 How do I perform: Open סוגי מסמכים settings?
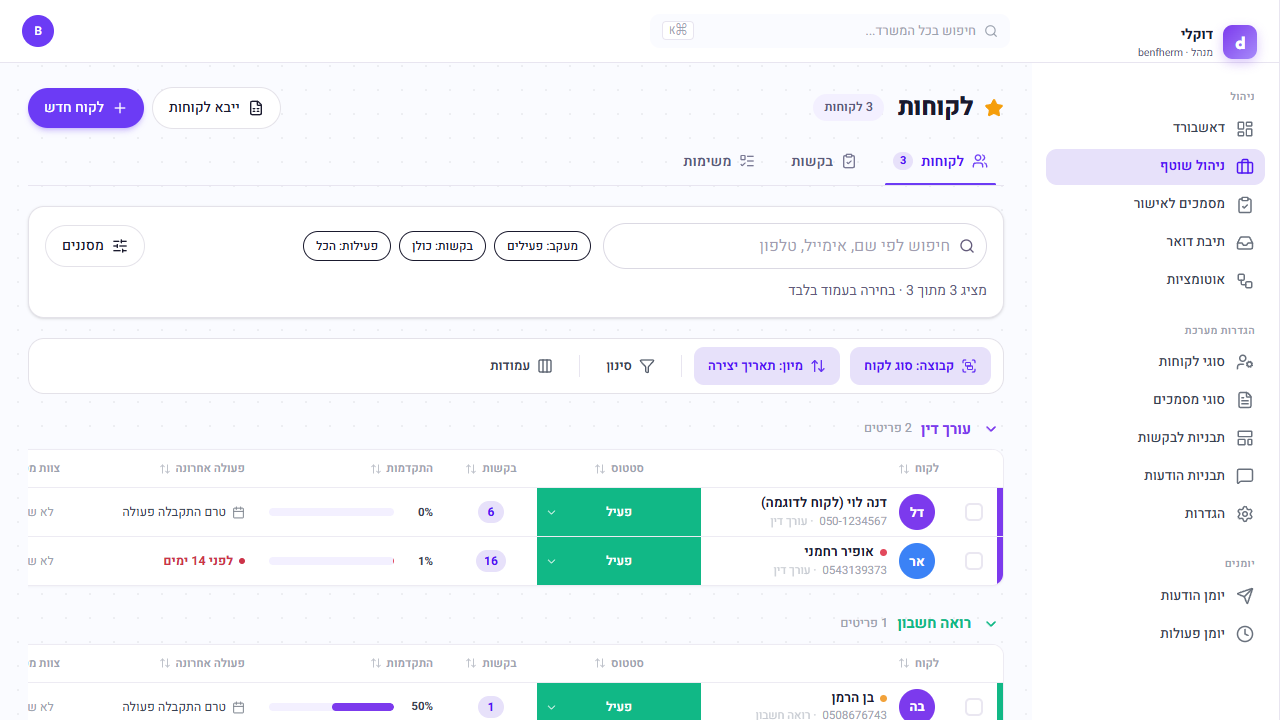(1155, 399)
